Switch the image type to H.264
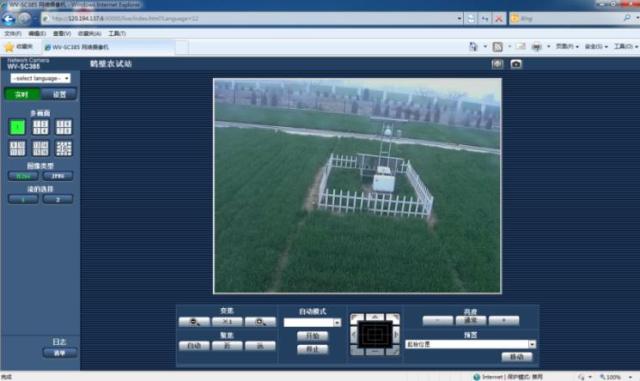The width and height of the screenshot is (640, 381). pyautogui.click(x=23, y=176)
